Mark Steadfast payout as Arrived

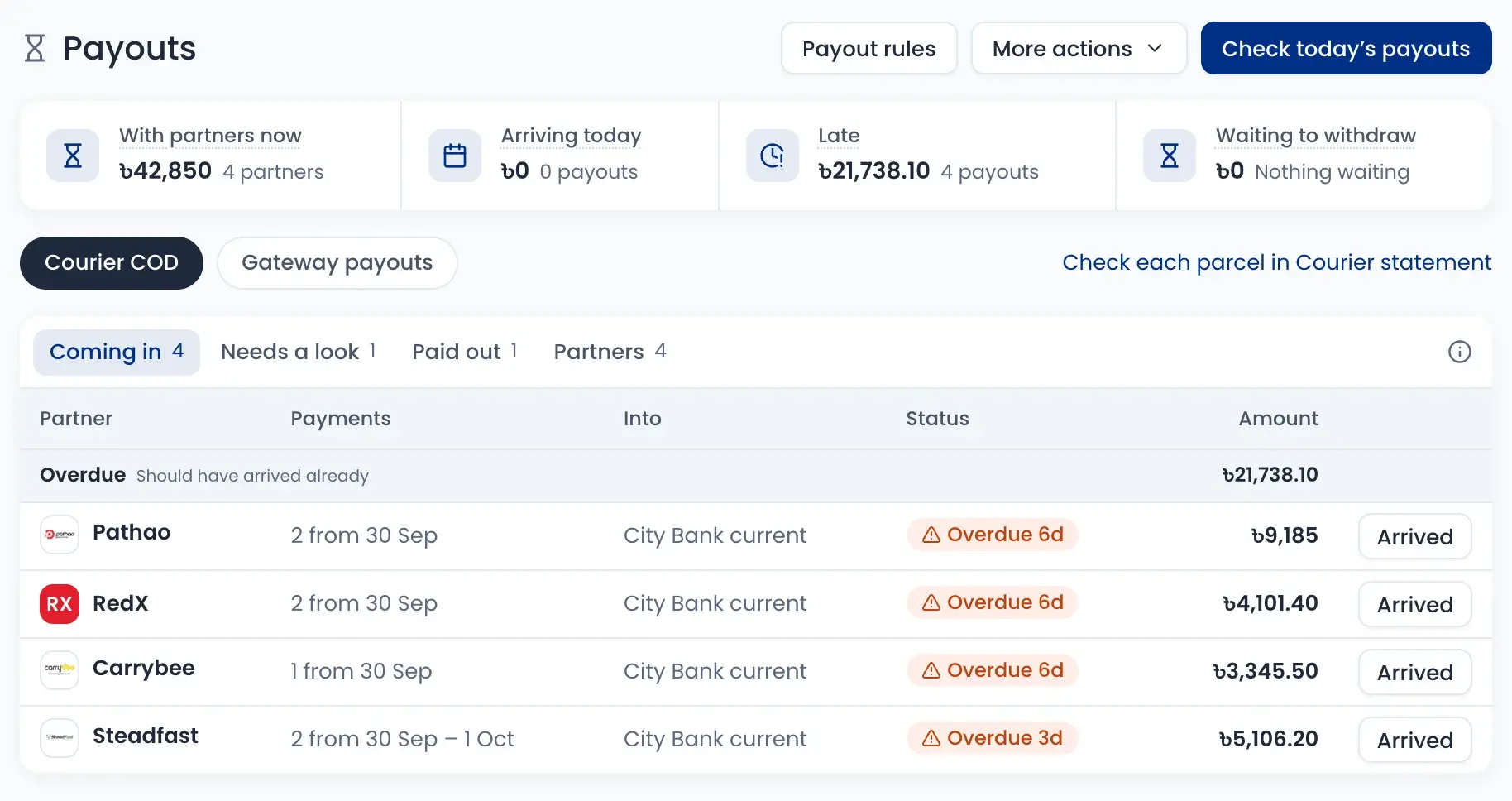1415,740
